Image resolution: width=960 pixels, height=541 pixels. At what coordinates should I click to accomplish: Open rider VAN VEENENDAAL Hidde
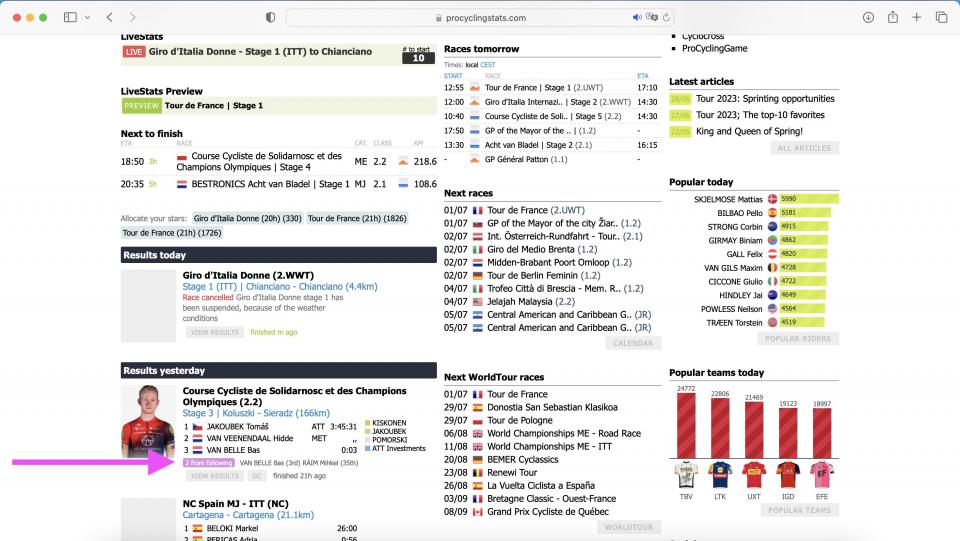(250, 438)
